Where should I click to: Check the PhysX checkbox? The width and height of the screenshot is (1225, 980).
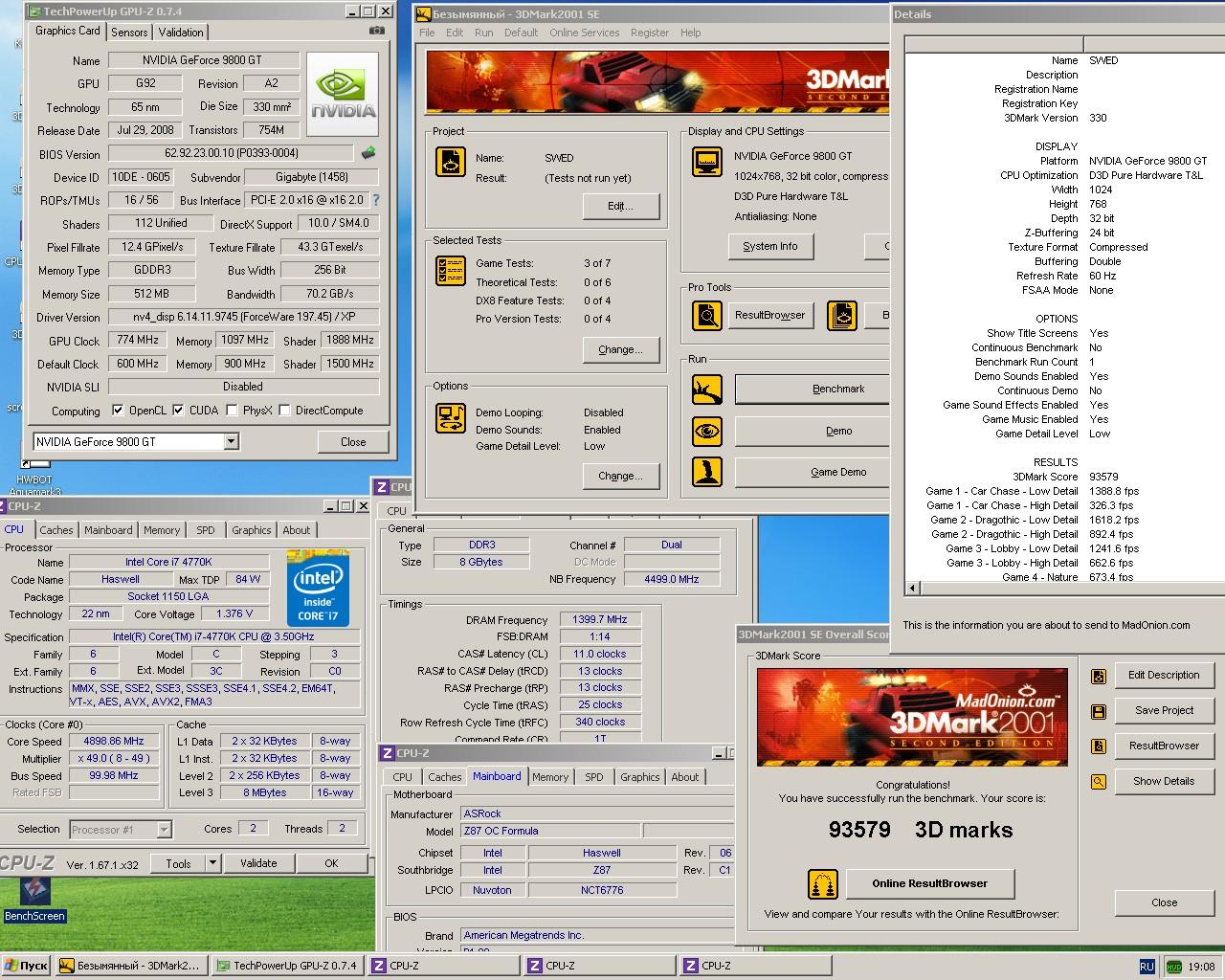click(x=232, y=411)
